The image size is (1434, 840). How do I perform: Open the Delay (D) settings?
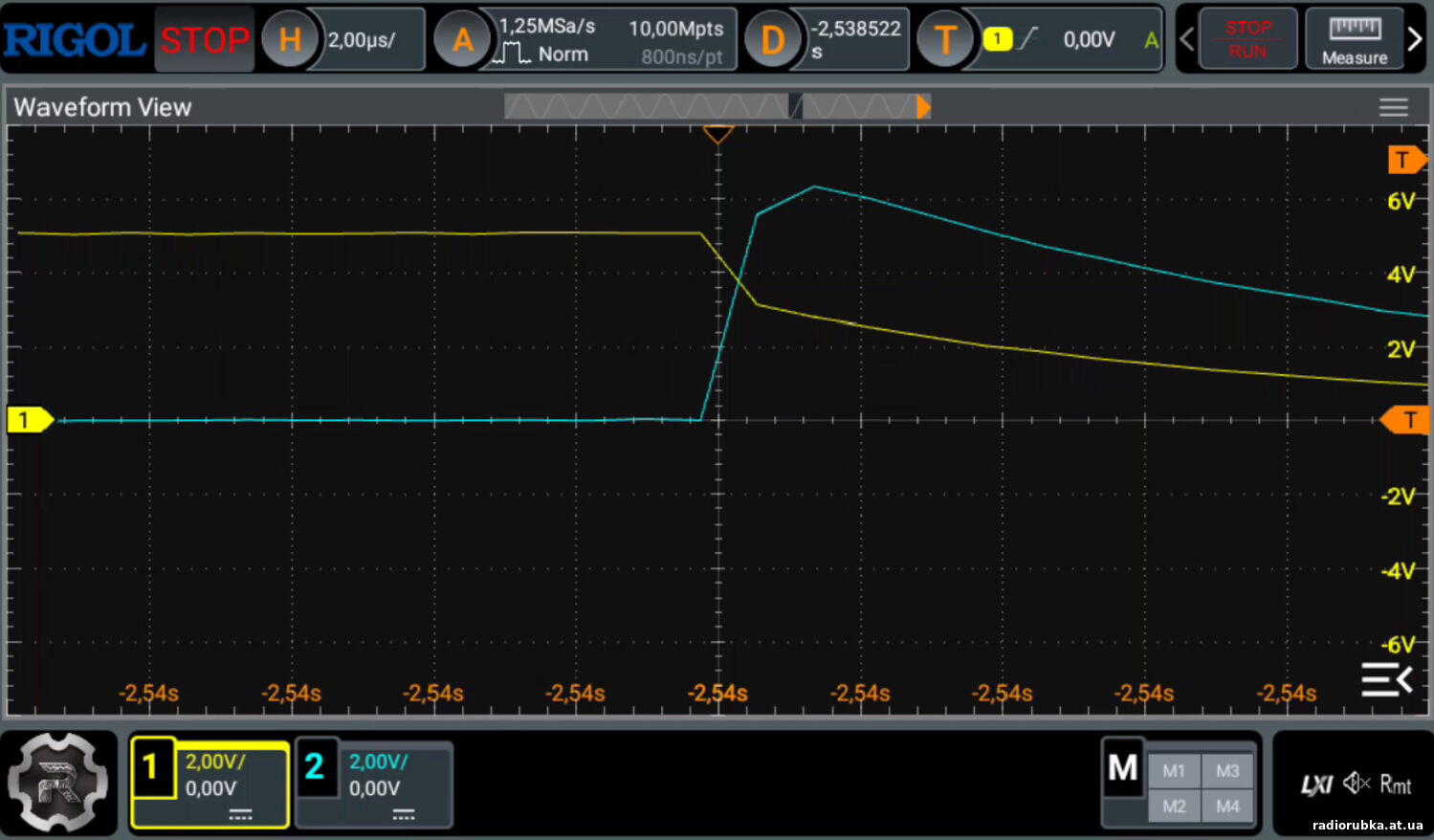pyautogui.click(x=772, y=40)
